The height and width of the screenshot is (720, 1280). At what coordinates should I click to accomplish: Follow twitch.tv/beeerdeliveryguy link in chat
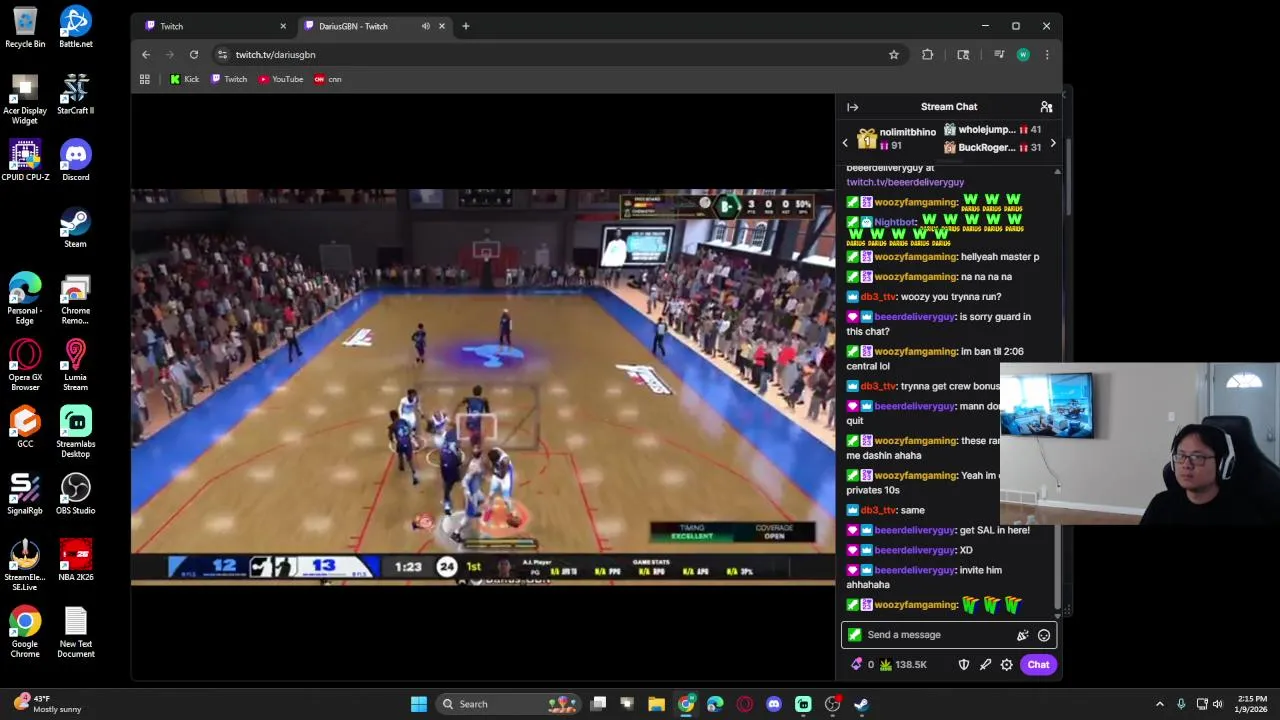[x=905, y=182]
